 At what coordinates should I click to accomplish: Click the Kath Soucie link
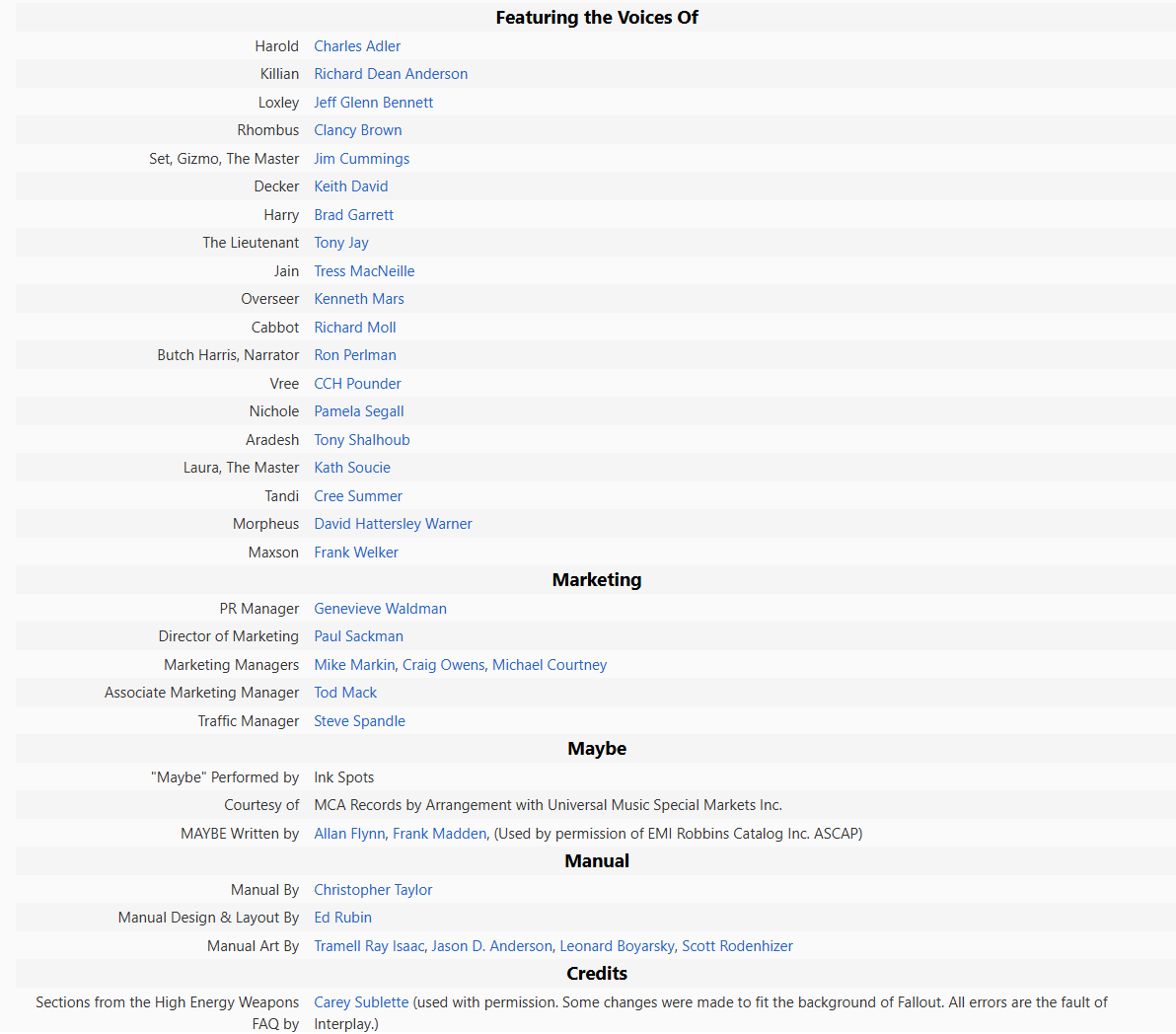[x=352, y=468]
